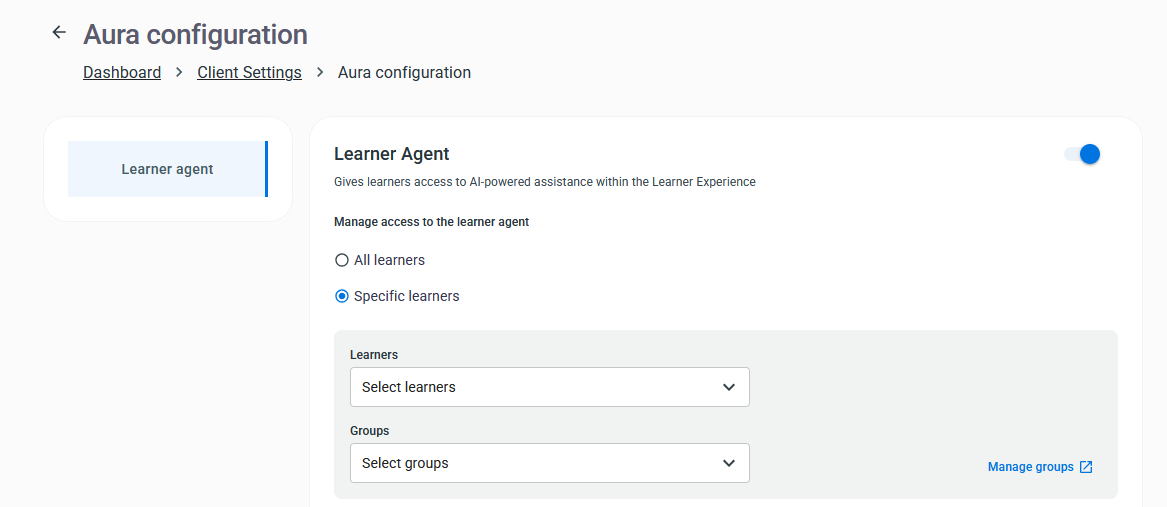Screen dimensions: 1167x507
Task: Click the Manage groups link
Action: tap(1031, 467)
